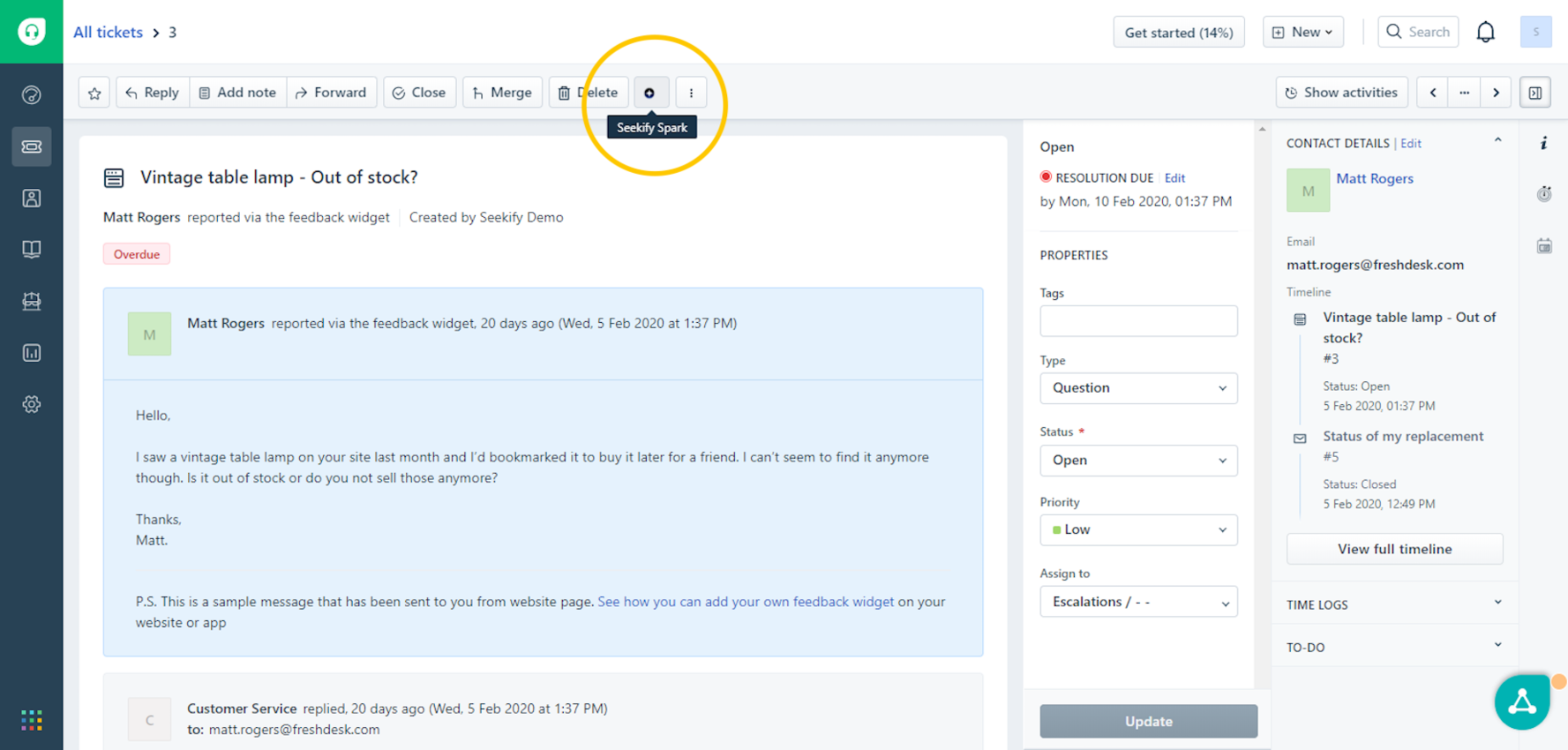
Task: Open the teal Freshconnect floating widget
Action: [1522, 702]
